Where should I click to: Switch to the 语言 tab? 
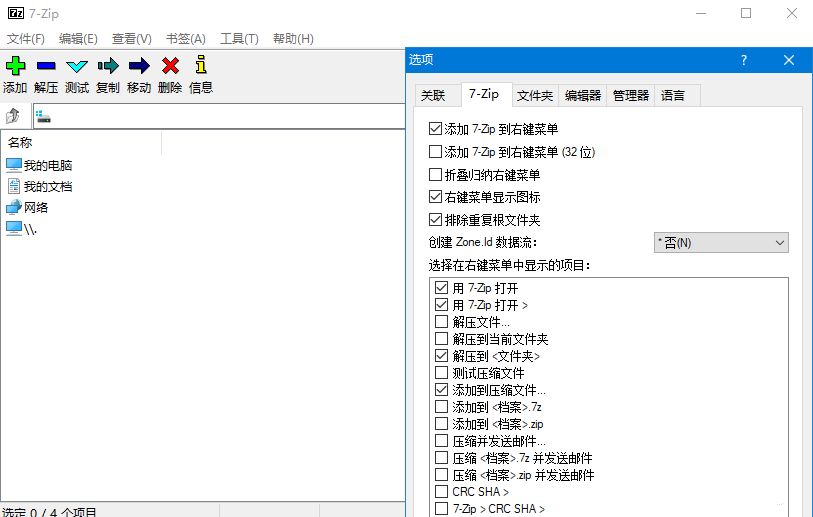[673, 96]
